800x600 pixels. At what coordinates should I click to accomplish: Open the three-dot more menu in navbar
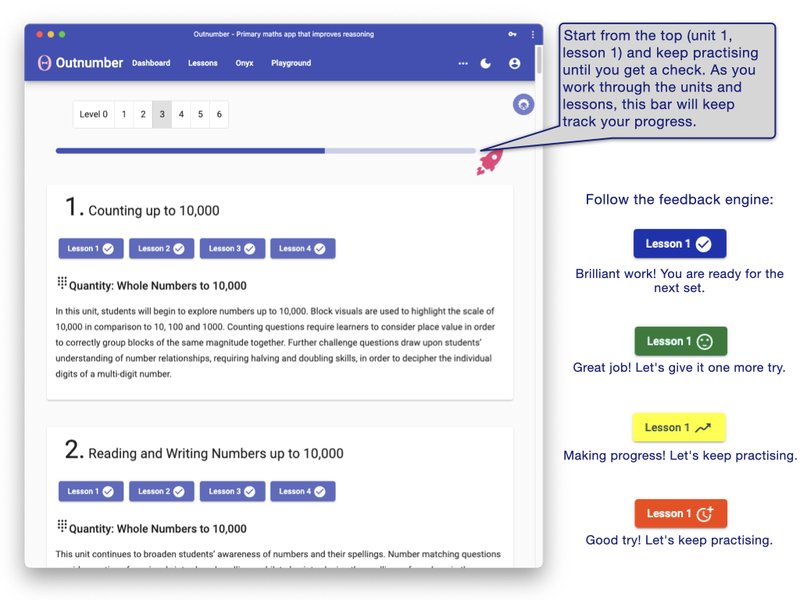[x=463, y=63]
